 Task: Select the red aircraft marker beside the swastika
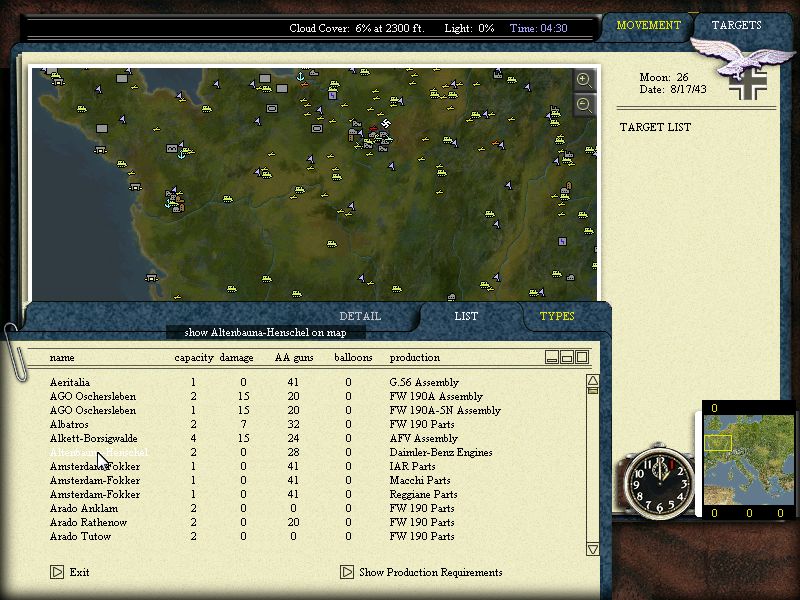[x=373, y=128]
